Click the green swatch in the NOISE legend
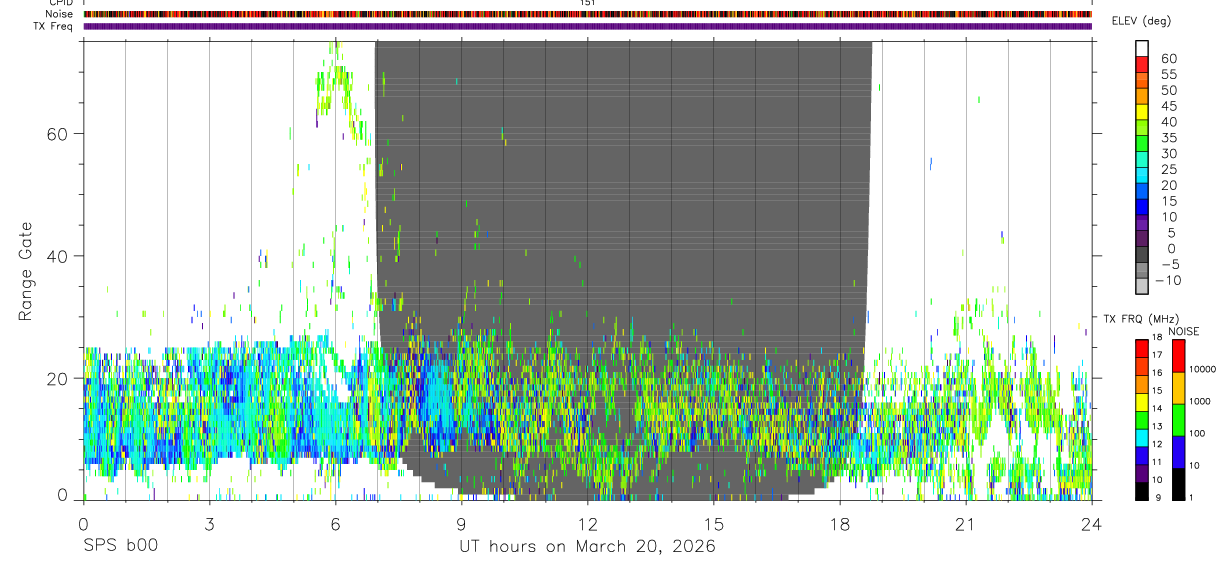The width and height of the screenshot is (1228, 567). pyautogui.click(x=1178, y=420)
